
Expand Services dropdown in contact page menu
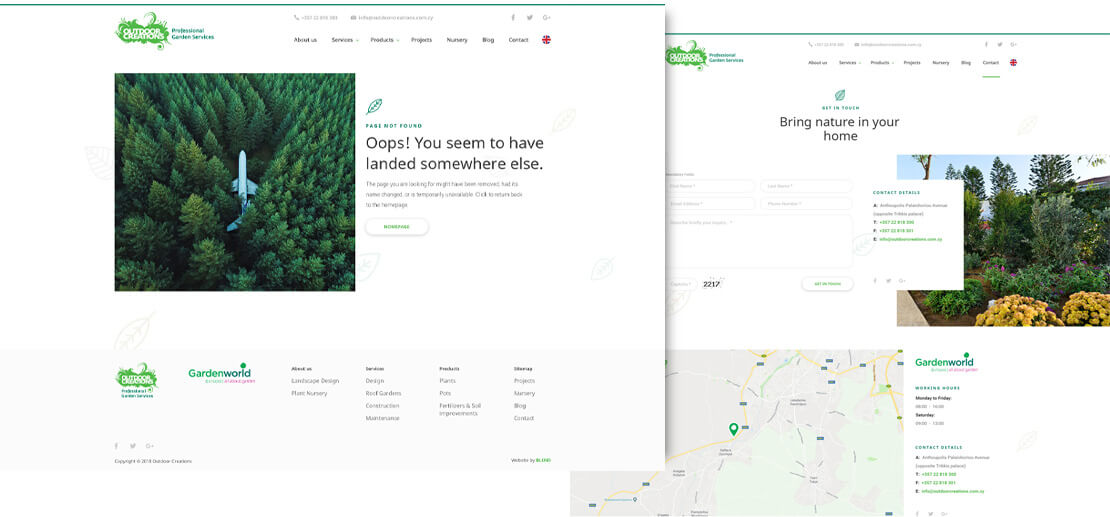pyautogui.click(x=849, y=62)
